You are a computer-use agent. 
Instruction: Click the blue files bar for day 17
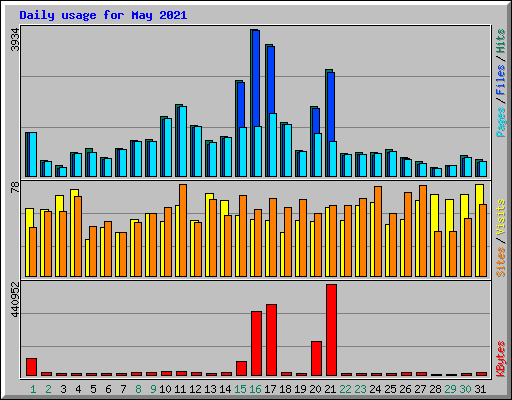[271, 80]
